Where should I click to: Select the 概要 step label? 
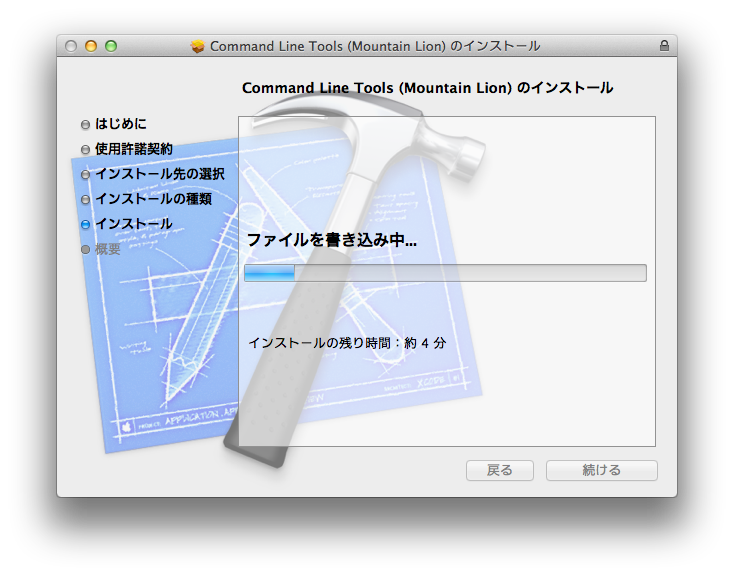(108, 249)
